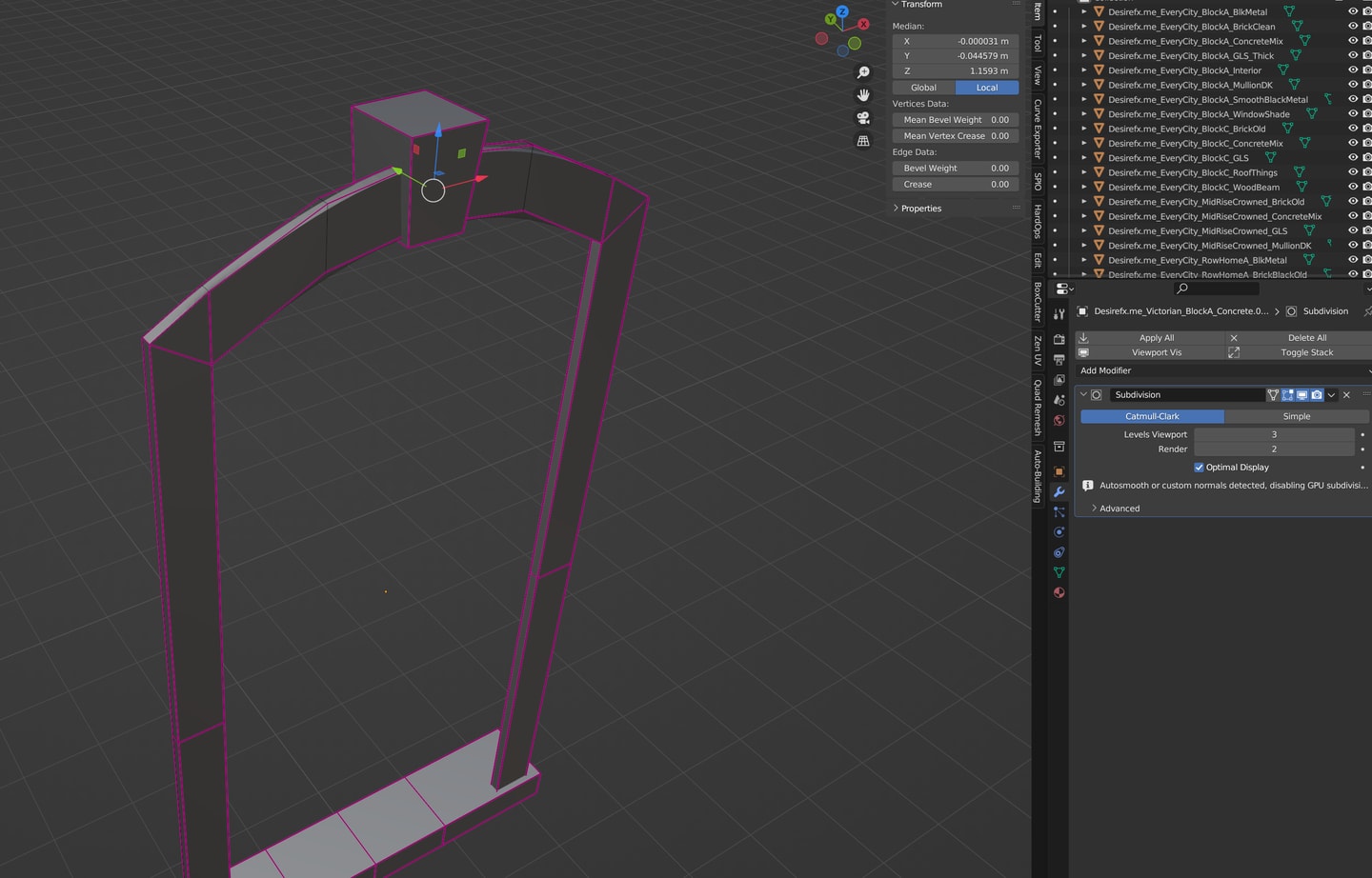Expand the MidRiseCrowned_BrickOld outliner row

1083,202
